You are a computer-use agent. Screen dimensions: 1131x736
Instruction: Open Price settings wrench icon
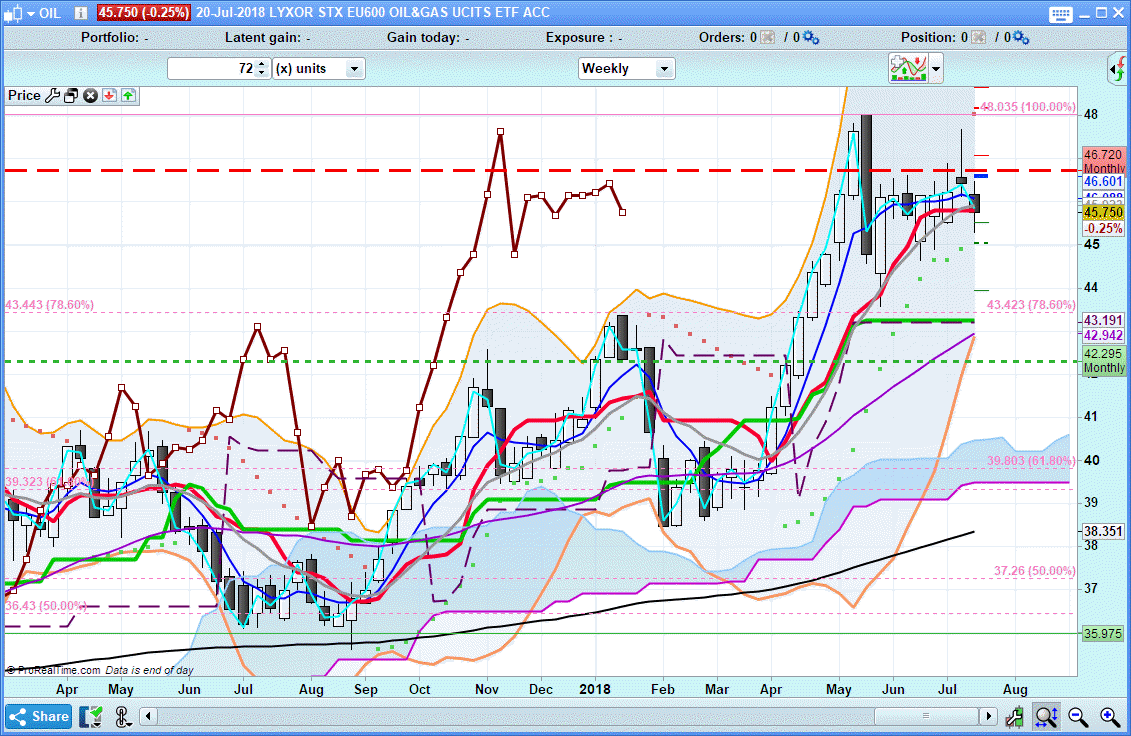click(52, 96)
